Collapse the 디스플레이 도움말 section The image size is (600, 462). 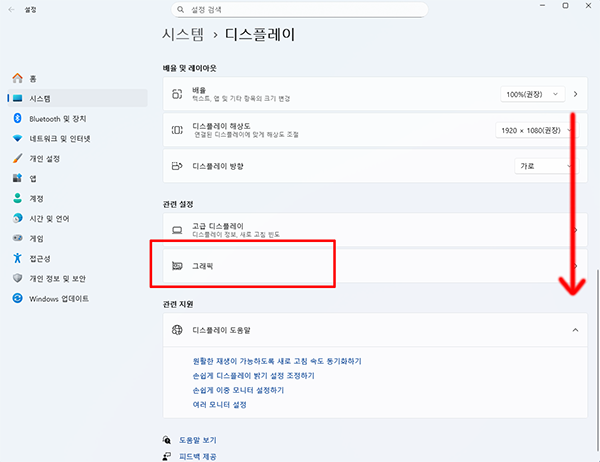click(x=575, y=329)
